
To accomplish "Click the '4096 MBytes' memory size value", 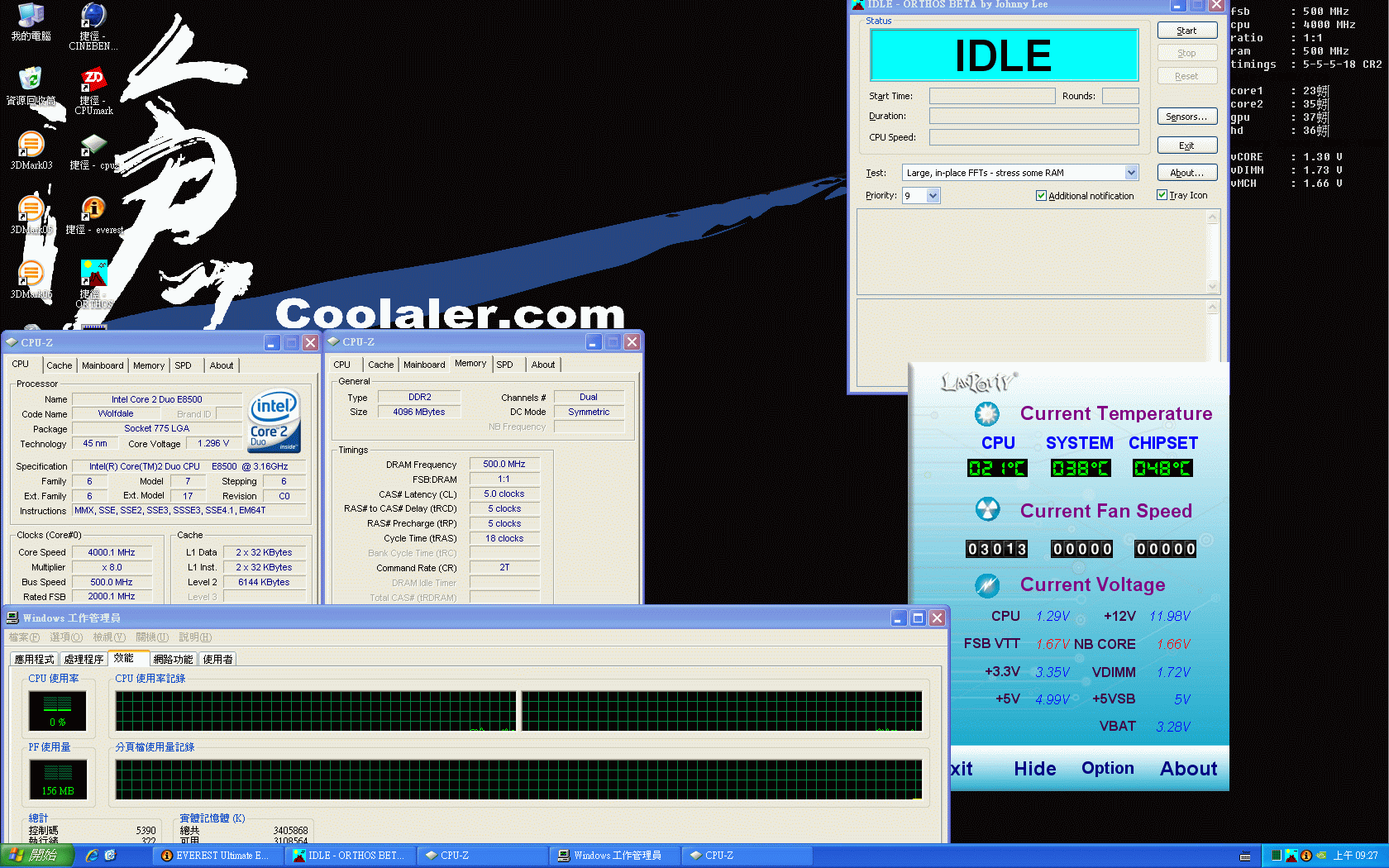I will (419, 412).
